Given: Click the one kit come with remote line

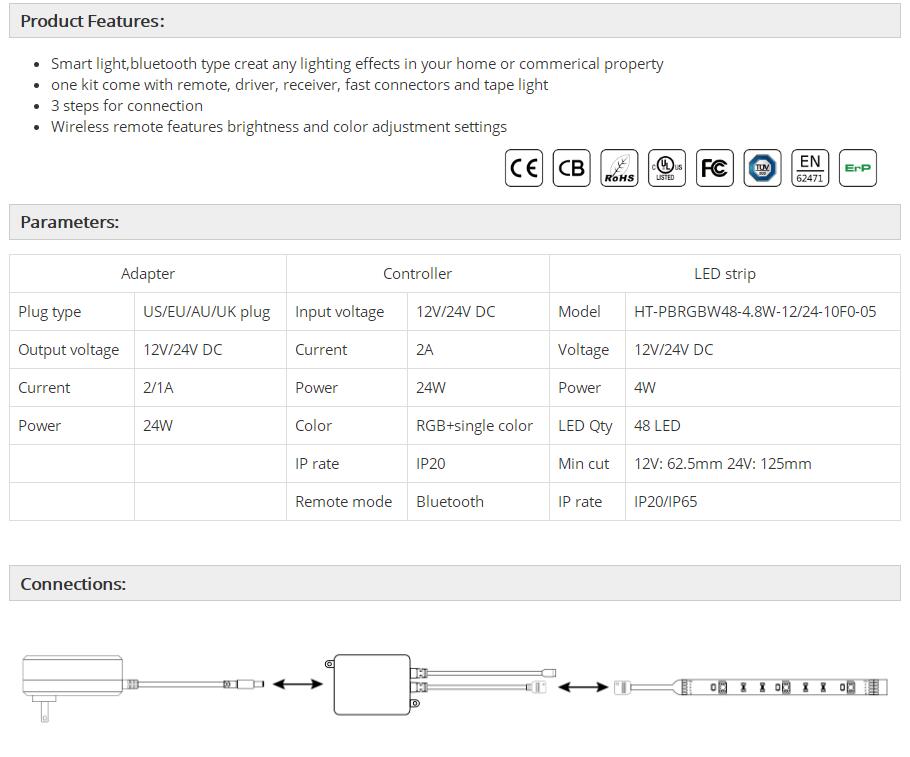Looking at the screenshot, I should point(299,85).
